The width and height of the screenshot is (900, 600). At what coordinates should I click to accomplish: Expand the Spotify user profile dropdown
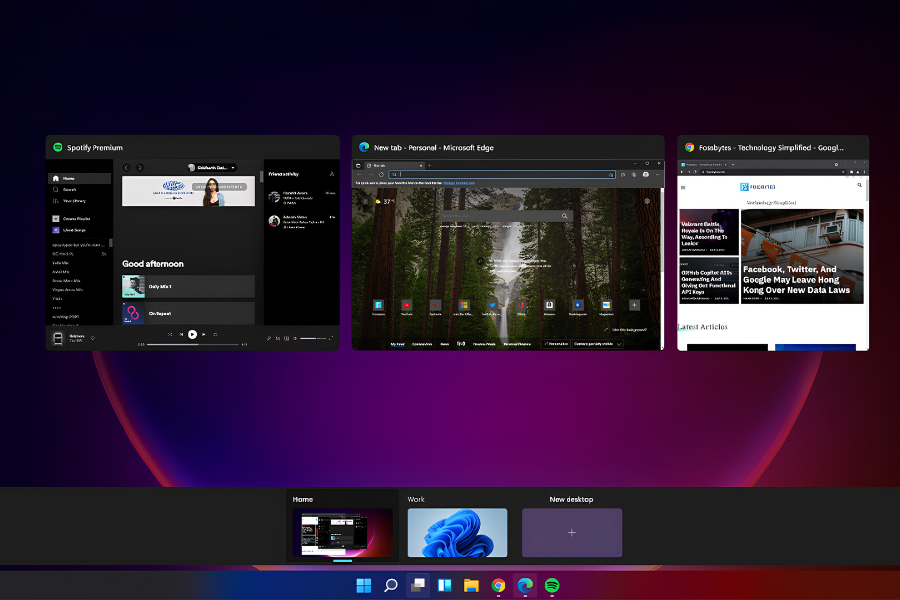(212, 168)
